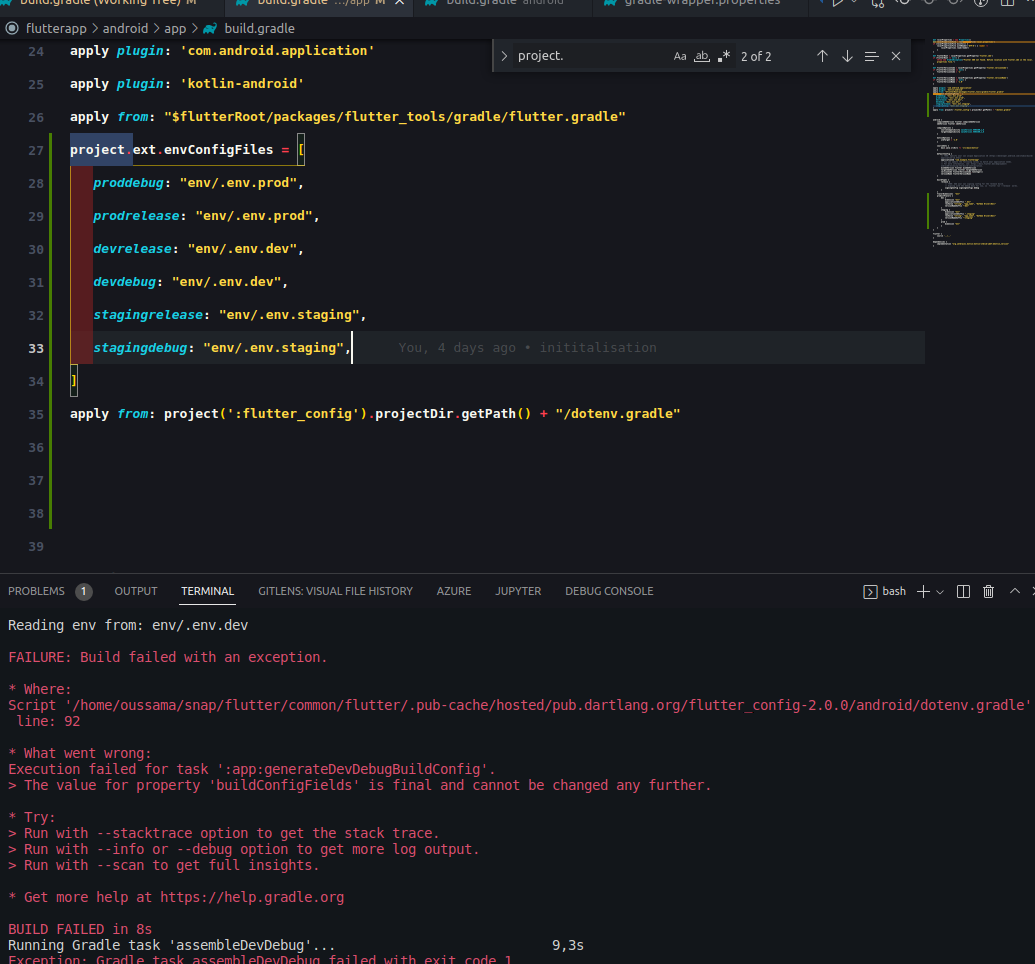
Task: Click android in the breadcrumb path
Action: pos(125,28)
